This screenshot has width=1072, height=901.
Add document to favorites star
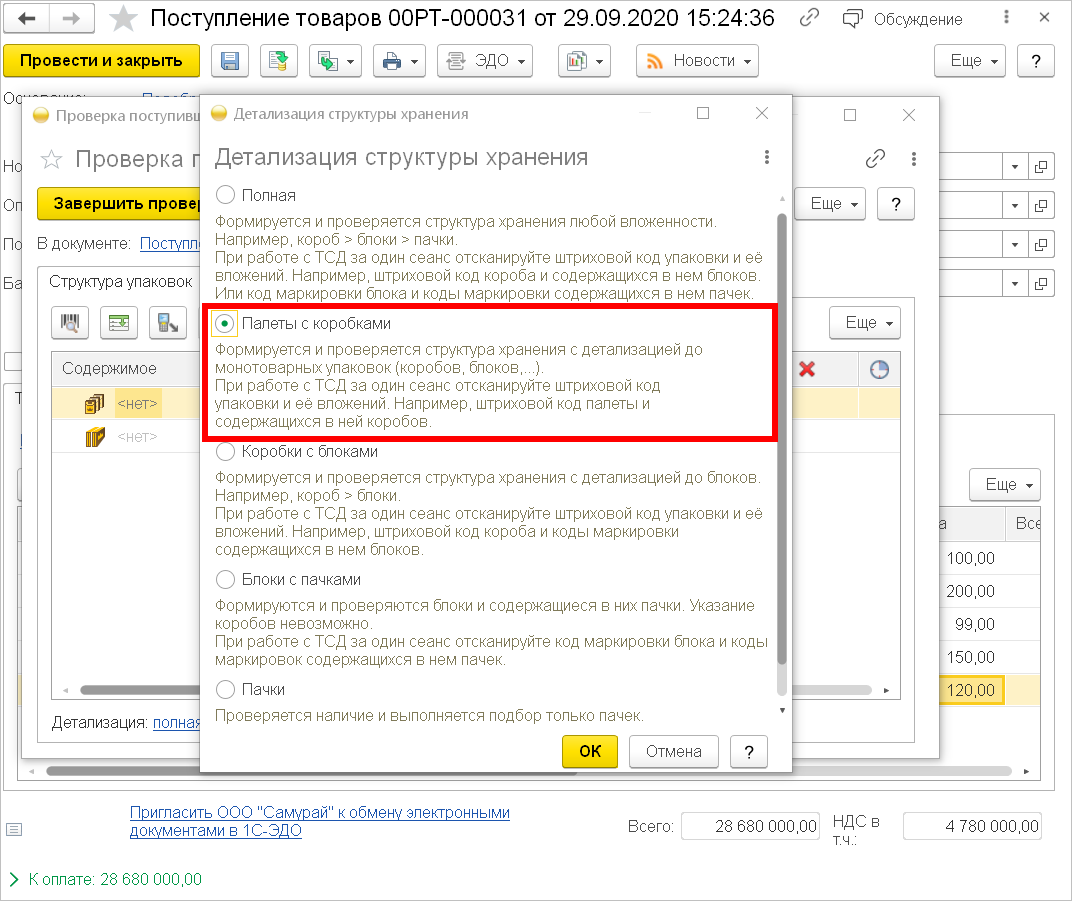click(123, 18)
